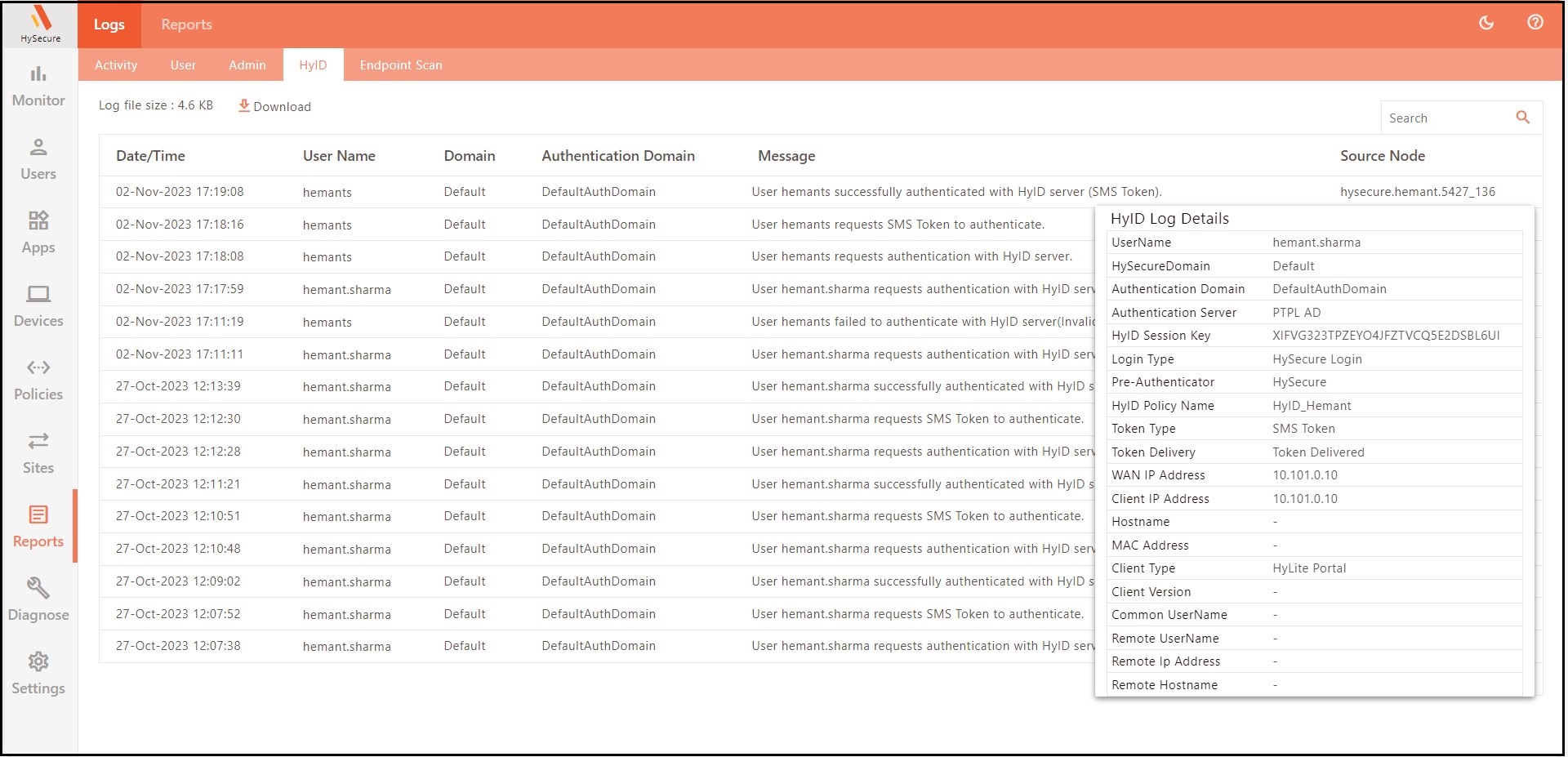Click the HyID Session Key value
This screenshot has width=1568, height=757.
[x=1386, y=336]
